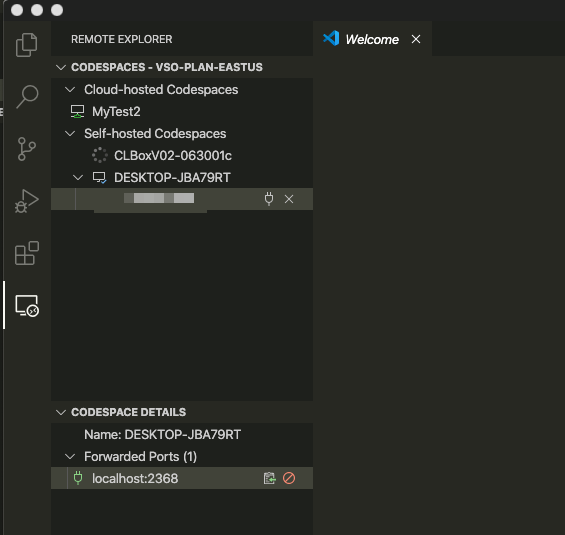Image resolution: width=565 pixels, height=535 pixels.
Task: Collapse the Self-hosted Codespaces group
Action: click(x=70, y=133)
